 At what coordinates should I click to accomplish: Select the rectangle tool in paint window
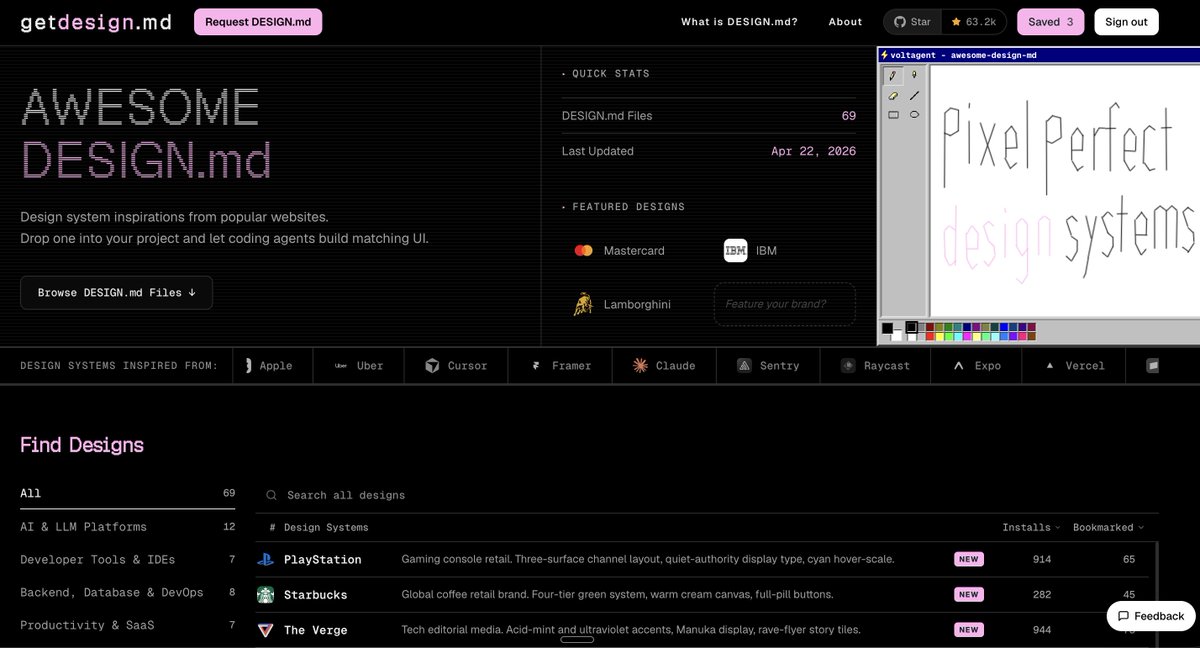[x=893, y=115]
